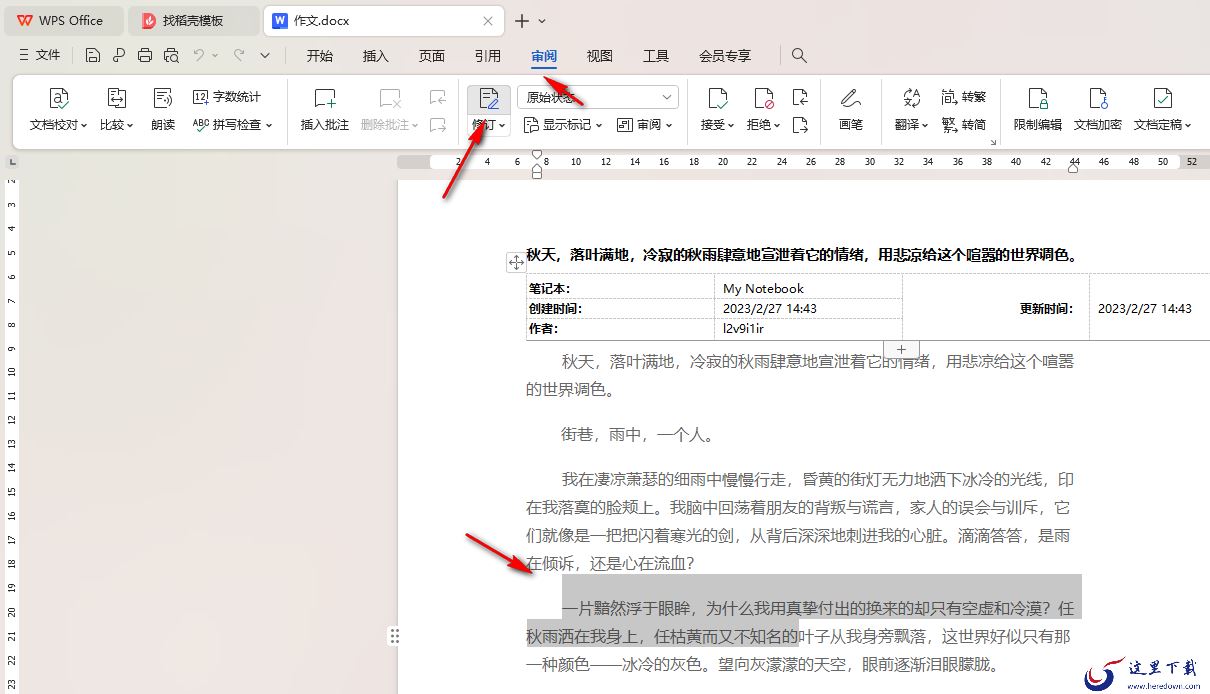Screen dimensions: 1210x694
Task: Expand the 拼写检查 dropdown
Action: coord(269,125)
